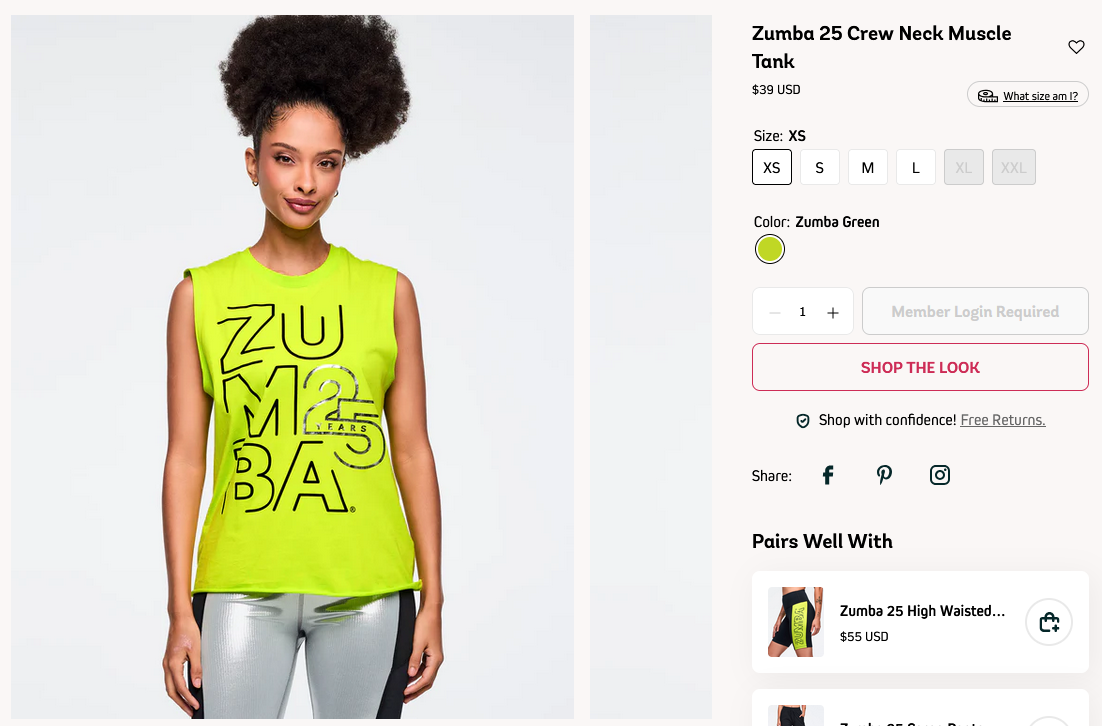Click the quantity input field
Image resolution: width=1102 pixels, height=726 pixels.
[x=803, y=312]
